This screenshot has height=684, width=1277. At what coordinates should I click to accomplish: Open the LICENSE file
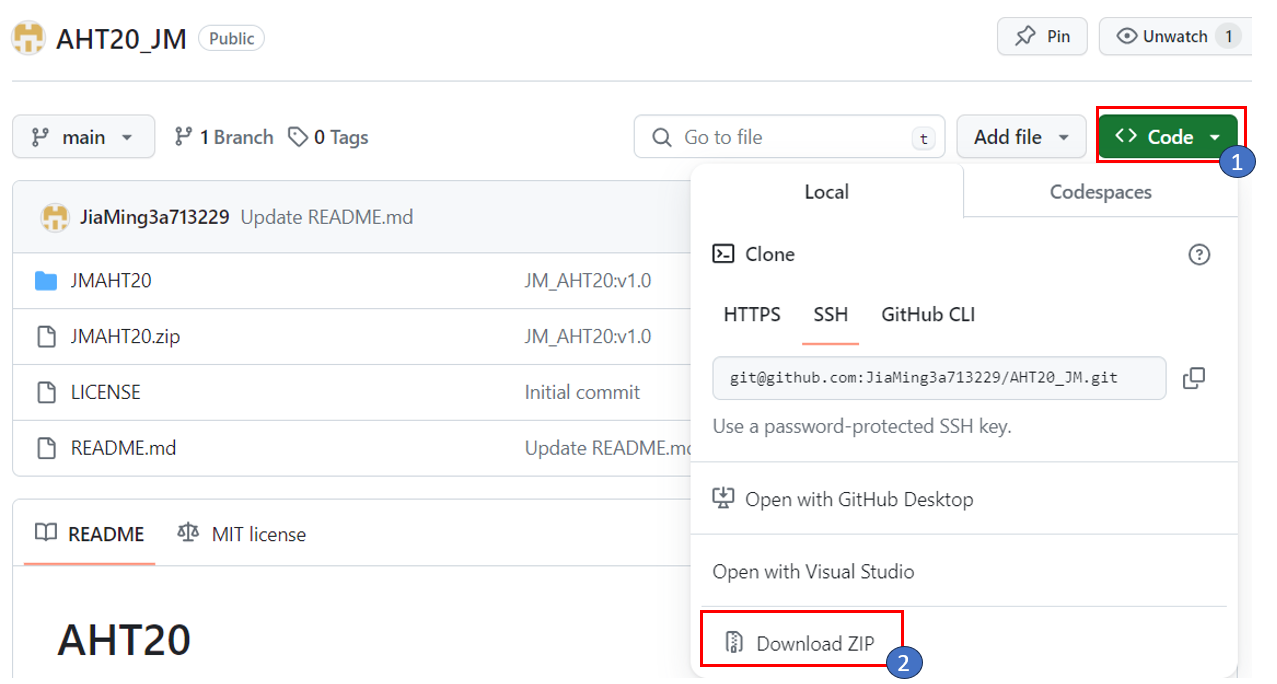[x=105, y=392]
